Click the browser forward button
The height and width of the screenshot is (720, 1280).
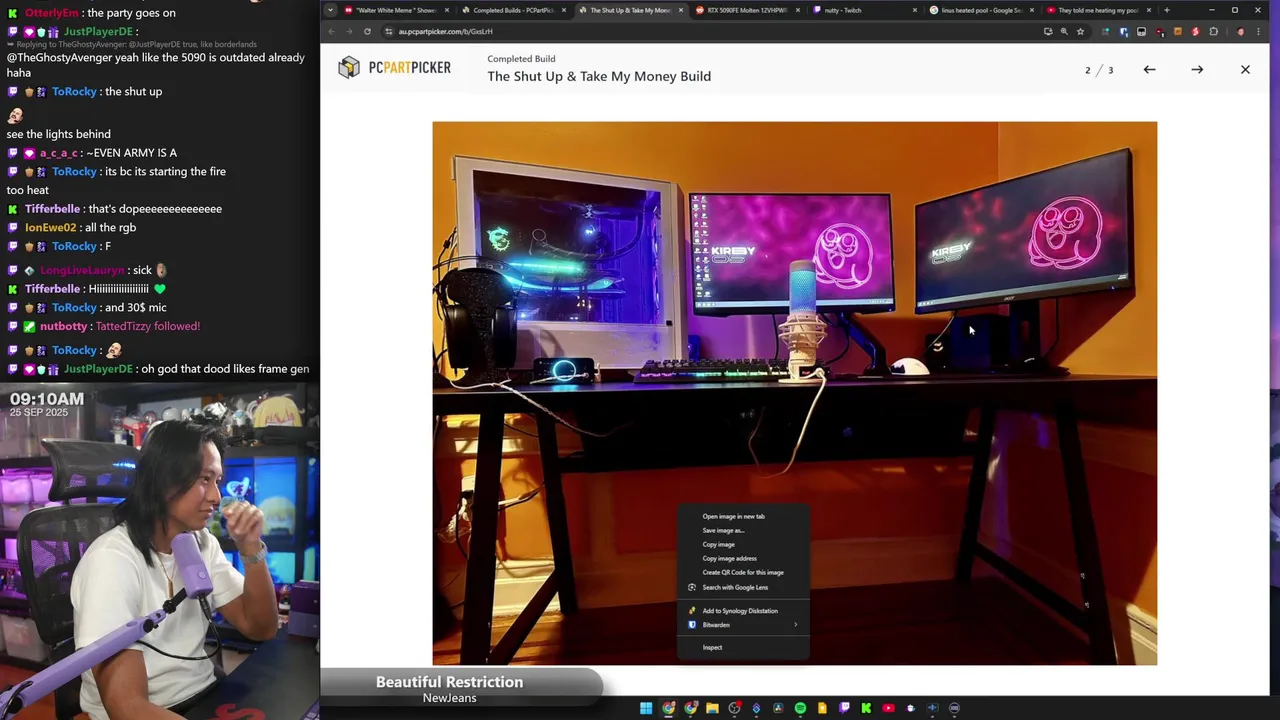[349, 31]
